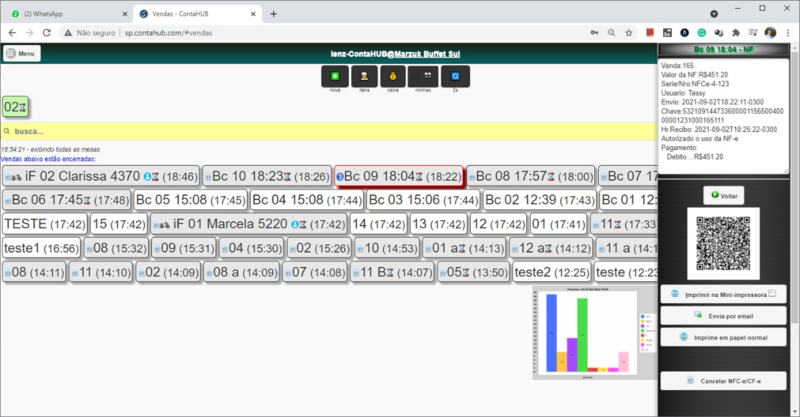The height and width of the screenshot is (417, 800).
Task: Open sale 13 (17:42)
Action: coord(439,224)
